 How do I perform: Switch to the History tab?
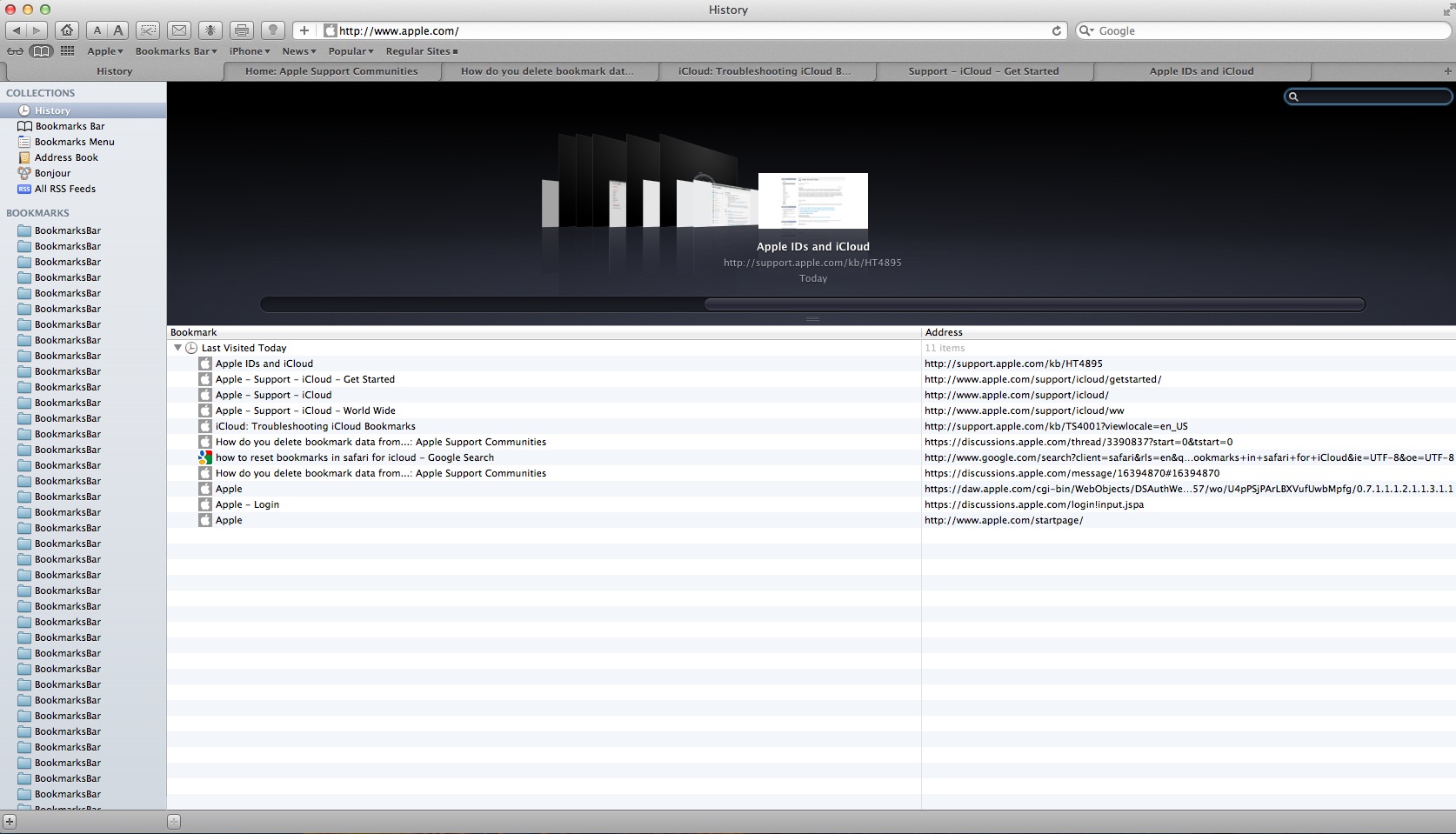click(x=114, y=71)
